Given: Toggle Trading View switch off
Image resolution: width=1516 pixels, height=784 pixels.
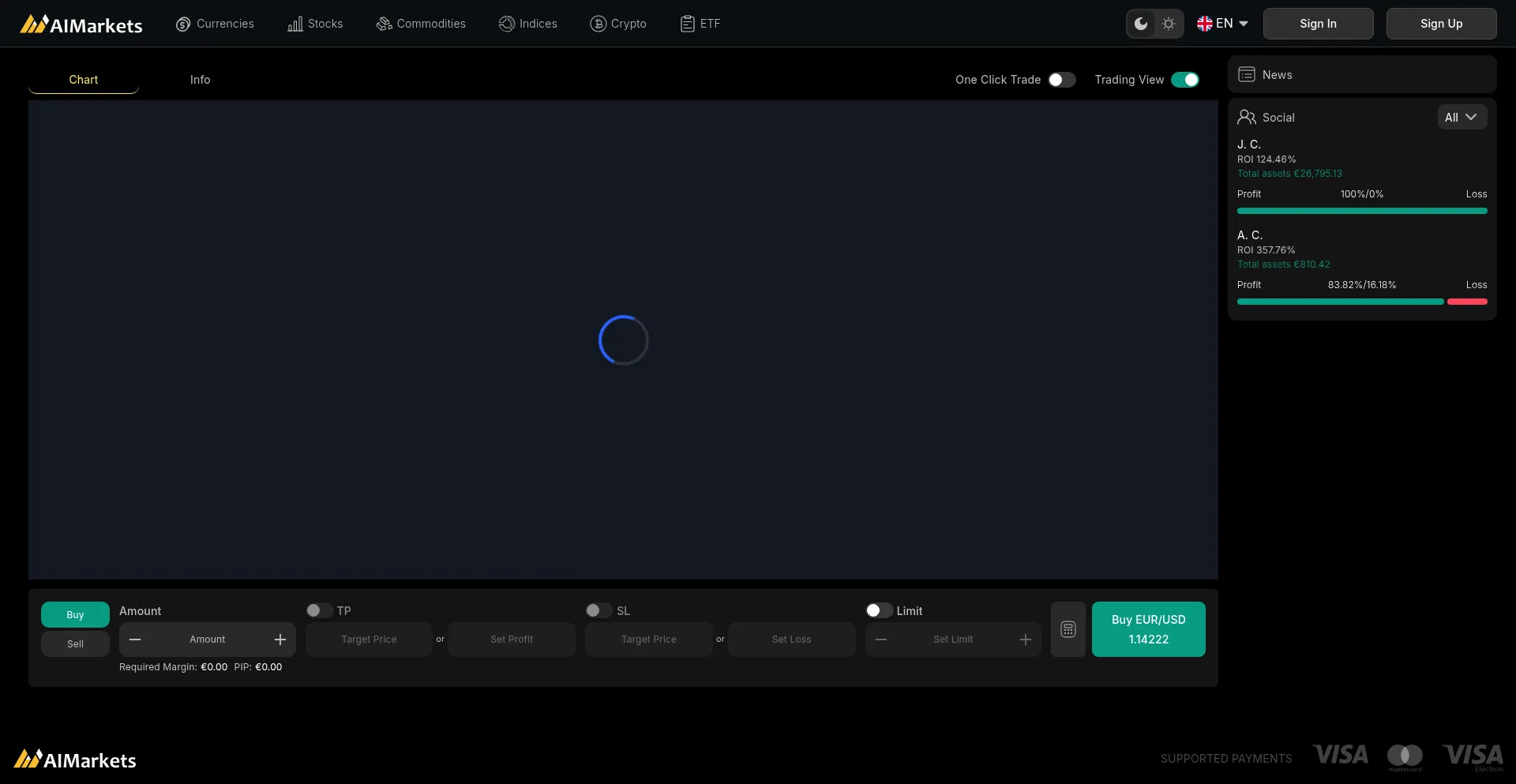Looking at the screenshot, I should (1185, 80).
